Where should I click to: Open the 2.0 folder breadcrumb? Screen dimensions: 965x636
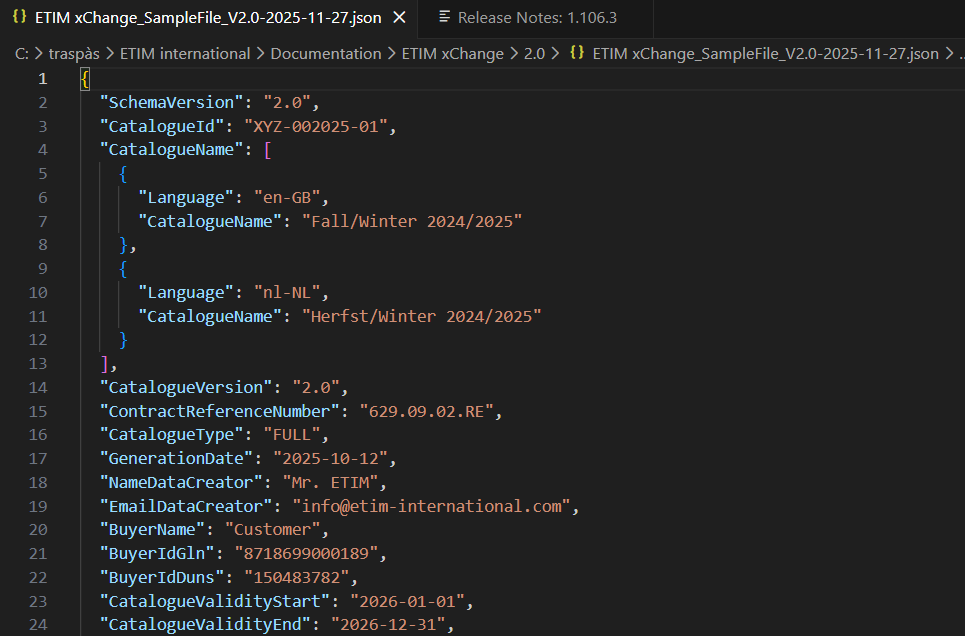point(534,54)
